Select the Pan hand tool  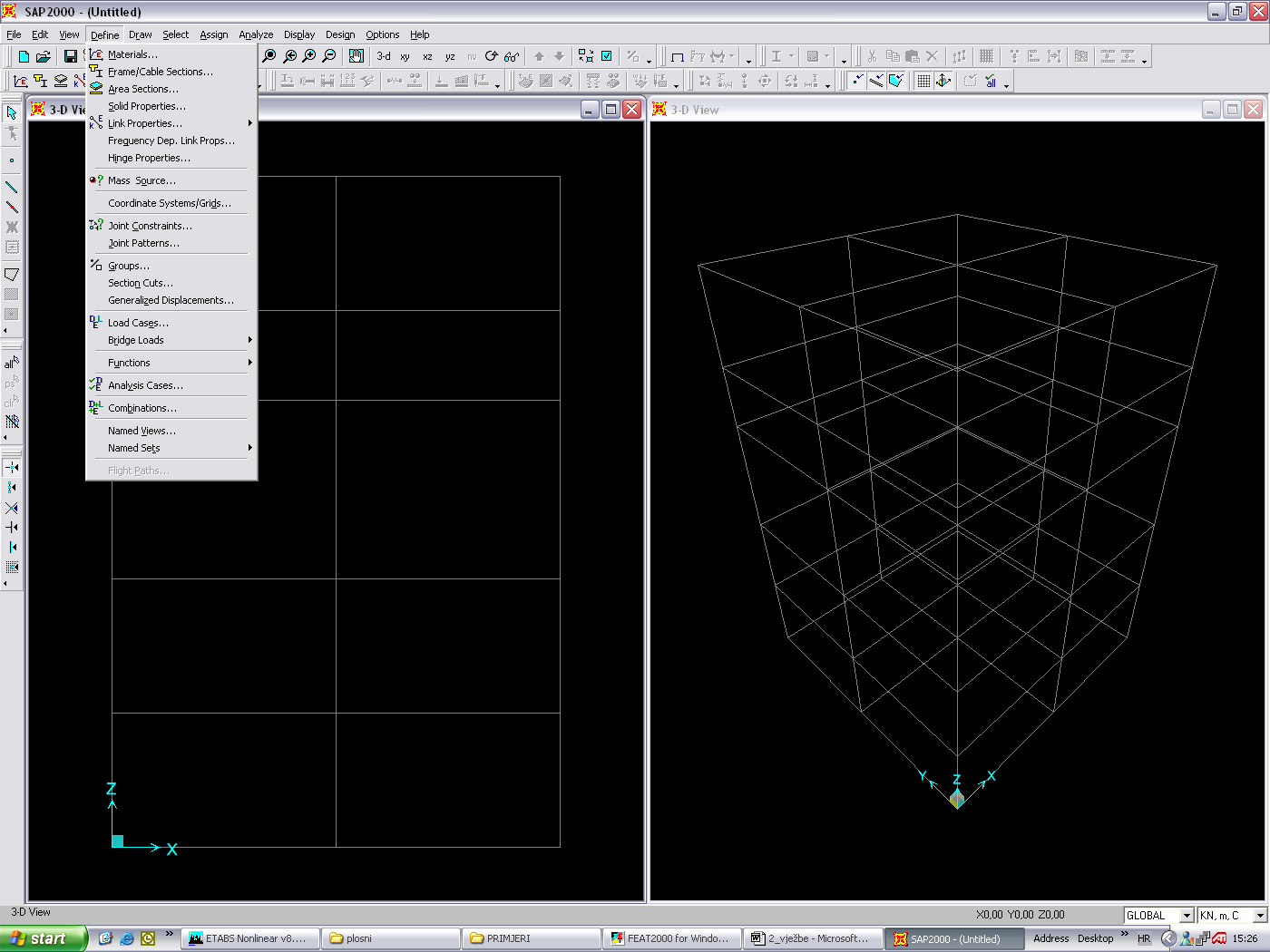(357, 56)
